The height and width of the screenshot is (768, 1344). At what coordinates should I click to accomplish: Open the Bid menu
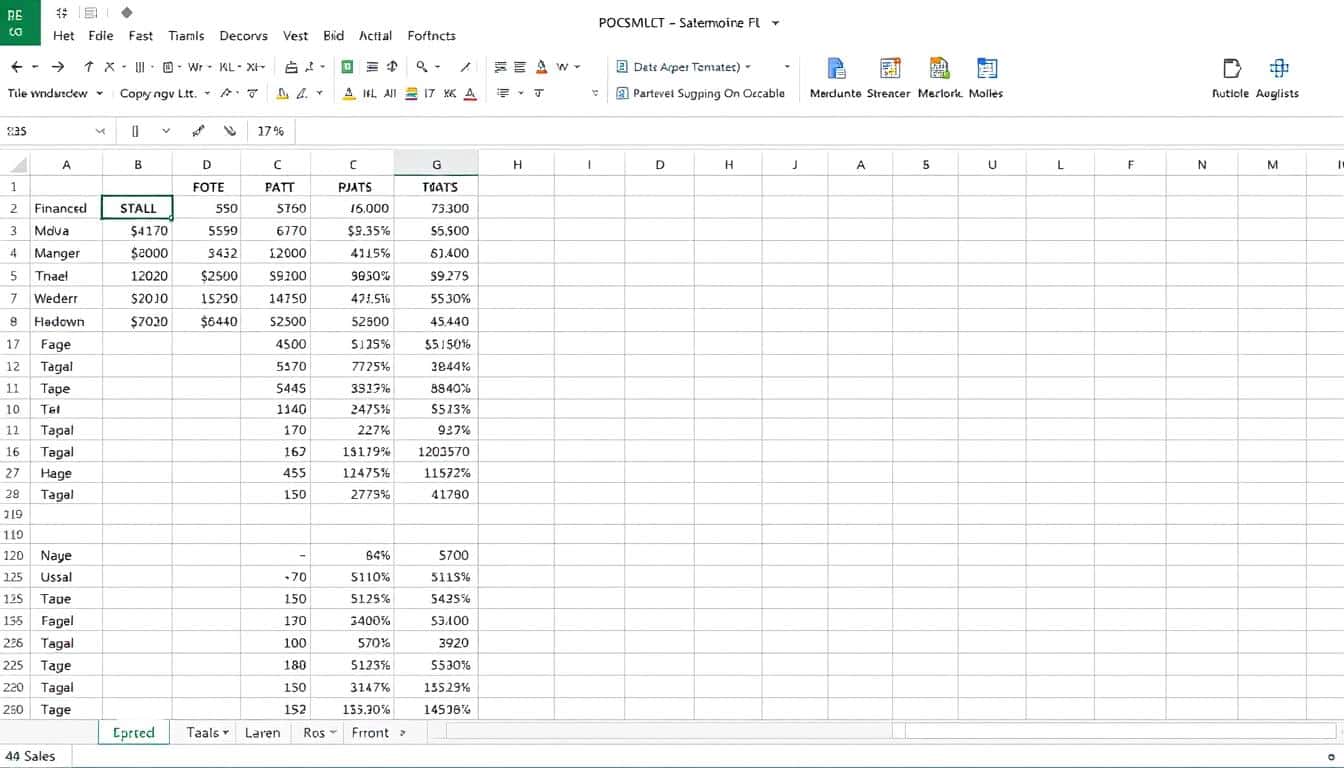point(333,35)
